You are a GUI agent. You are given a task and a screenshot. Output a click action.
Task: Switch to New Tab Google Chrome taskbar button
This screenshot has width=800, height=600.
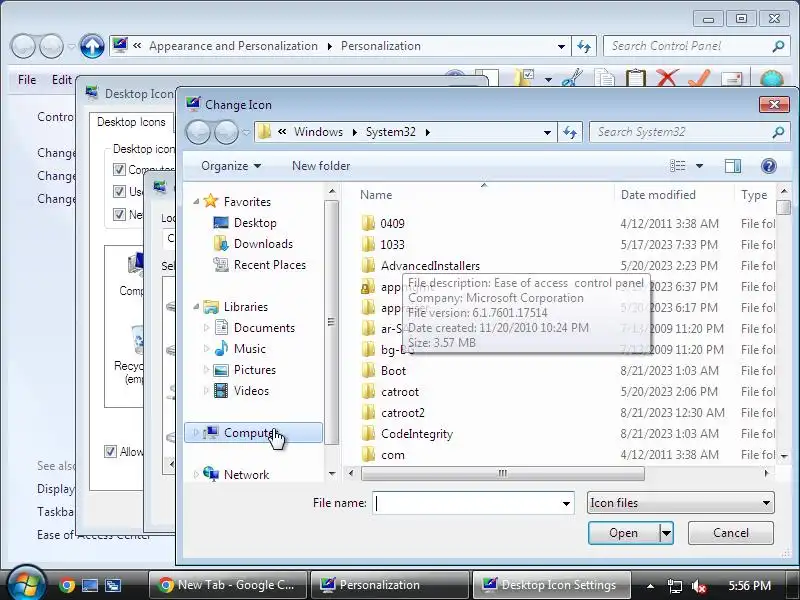pos(228,585)
